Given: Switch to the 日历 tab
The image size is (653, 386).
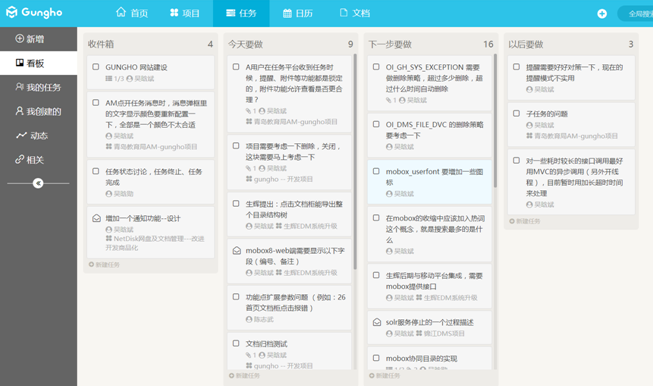Looking at the screenshot, I should pyautogui.click(x=297, y=13).
